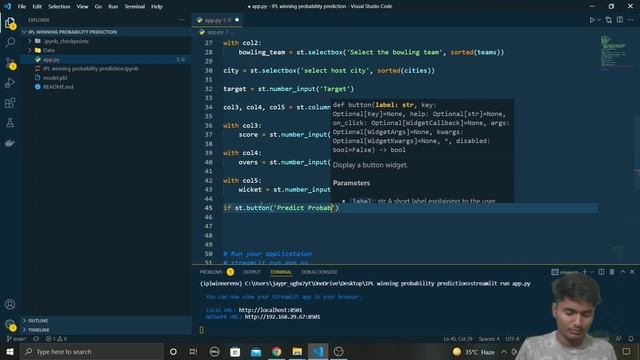Open the terminal launch profile dropdown
This screenshot has width=640, height=360.
[x=591, y=272]
